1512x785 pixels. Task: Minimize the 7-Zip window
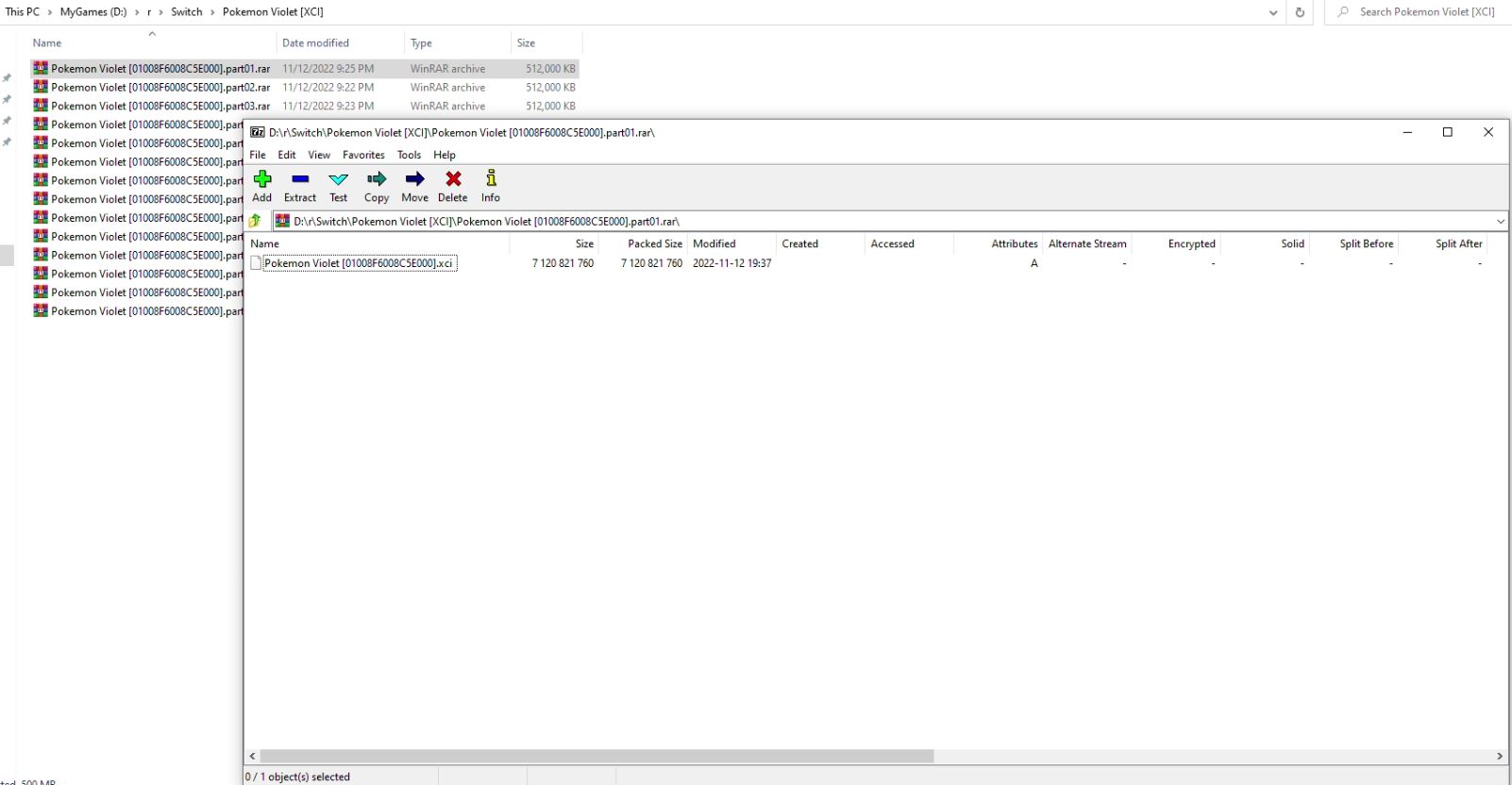1407,132
